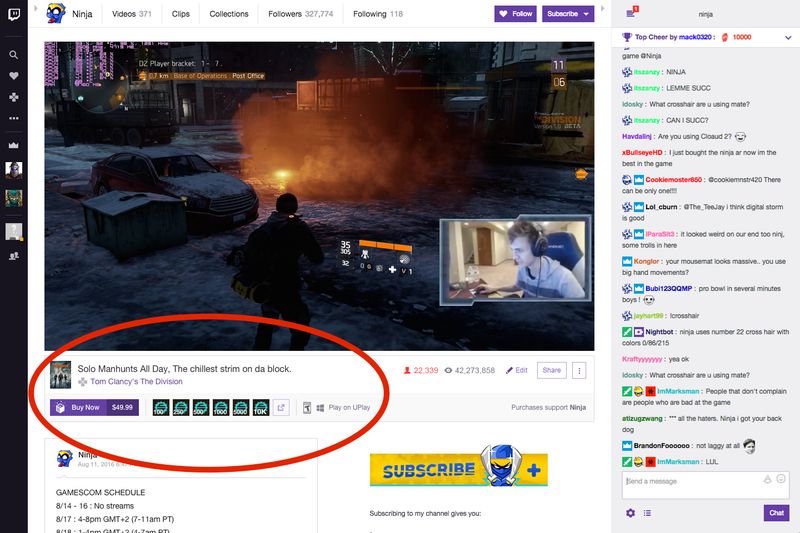Click the UPlay platform icon

307,408
